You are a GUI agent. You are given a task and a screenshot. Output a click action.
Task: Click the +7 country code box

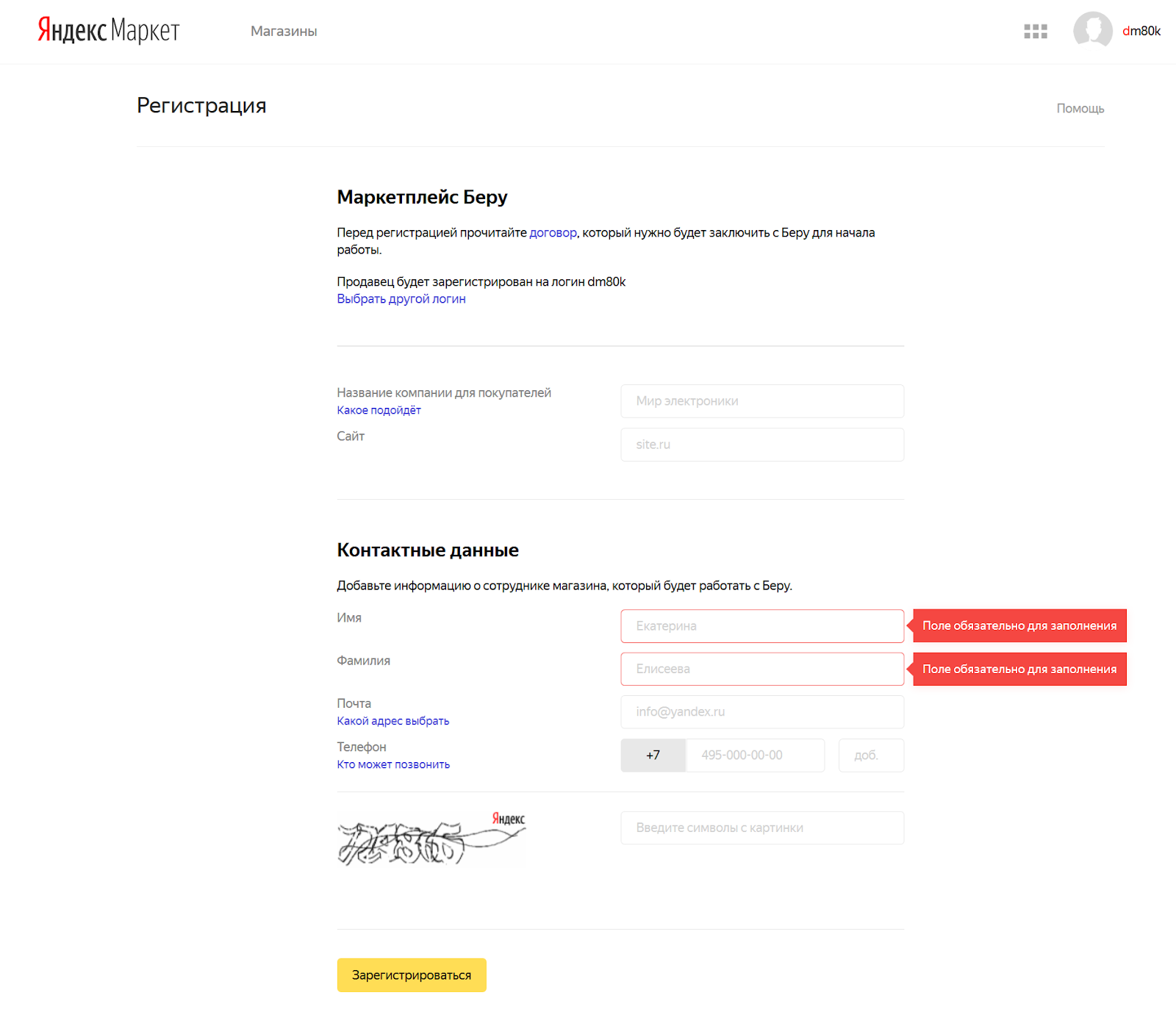click(x=653, y=755)
